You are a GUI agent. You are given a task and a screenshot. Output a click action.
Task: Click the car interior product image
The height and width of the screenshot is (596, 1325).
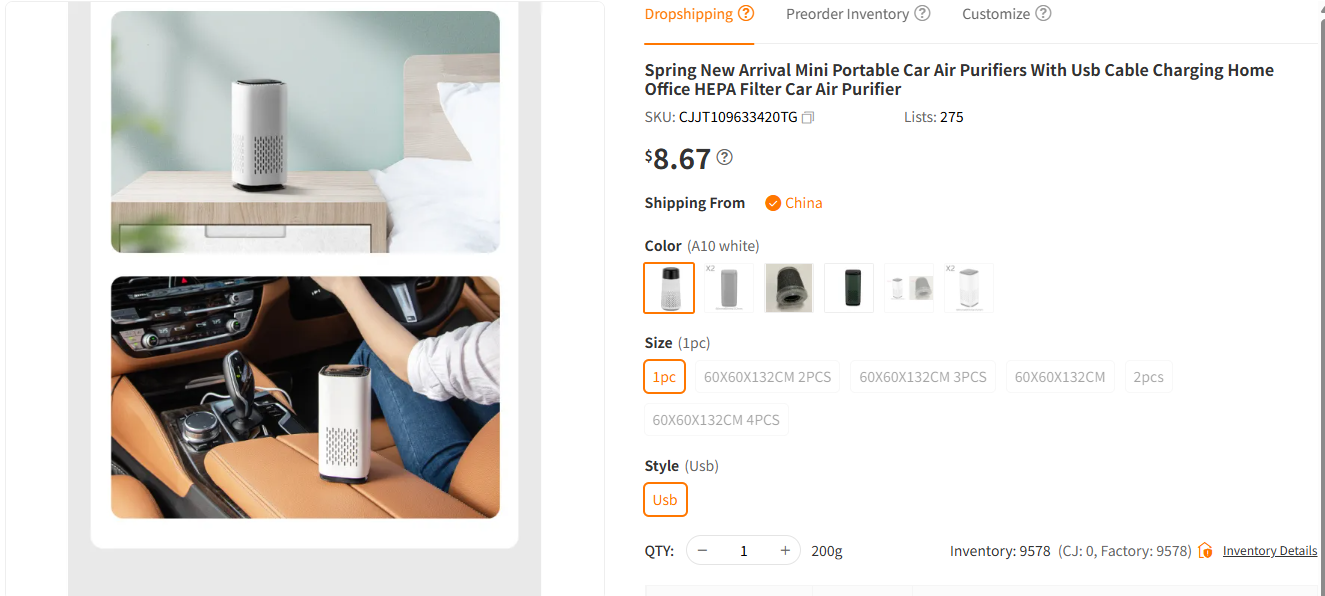point(305,397)
